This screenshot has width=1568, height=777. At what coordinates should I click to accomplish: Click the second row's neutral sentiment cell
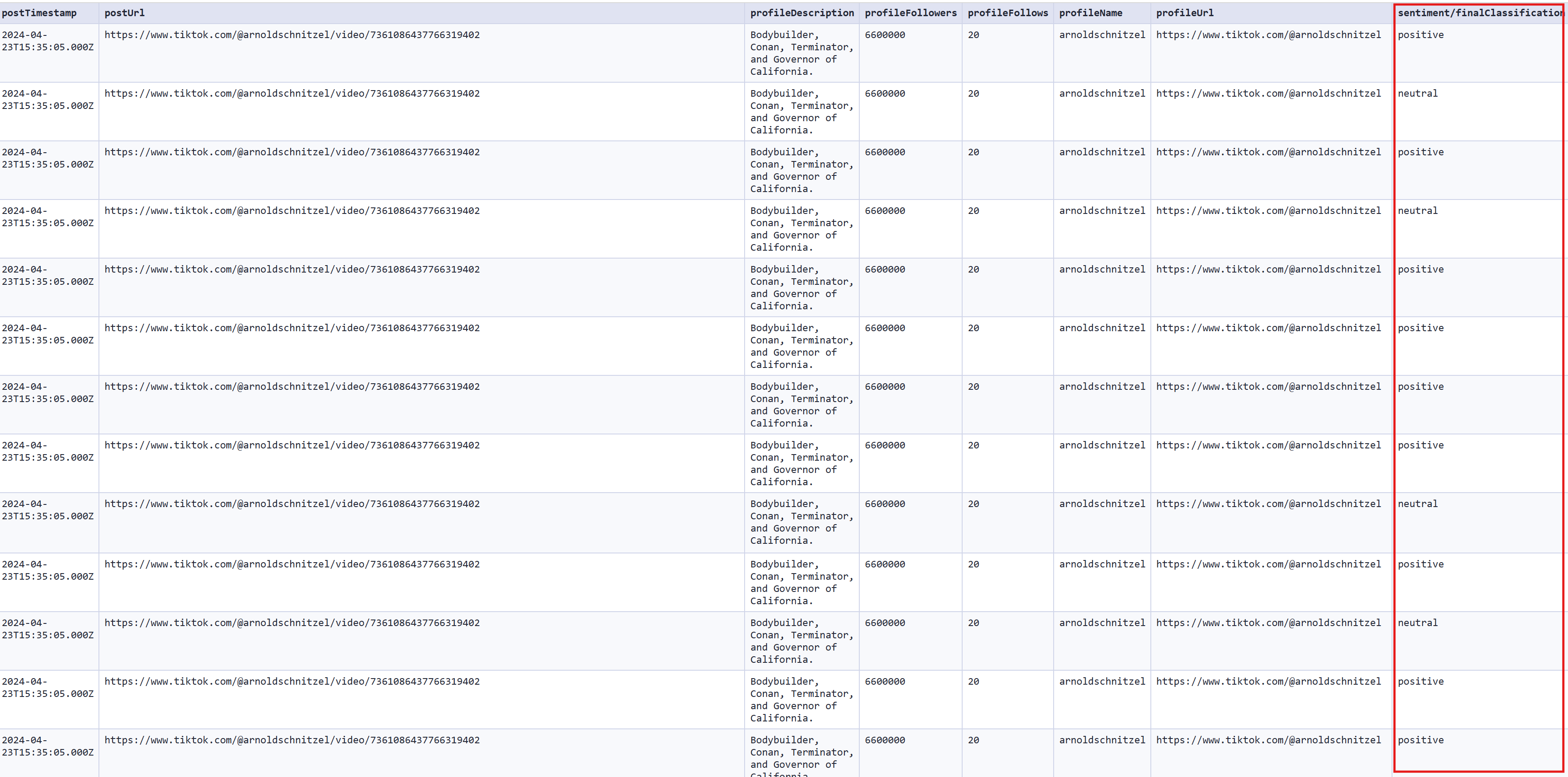click(1417, 93)
